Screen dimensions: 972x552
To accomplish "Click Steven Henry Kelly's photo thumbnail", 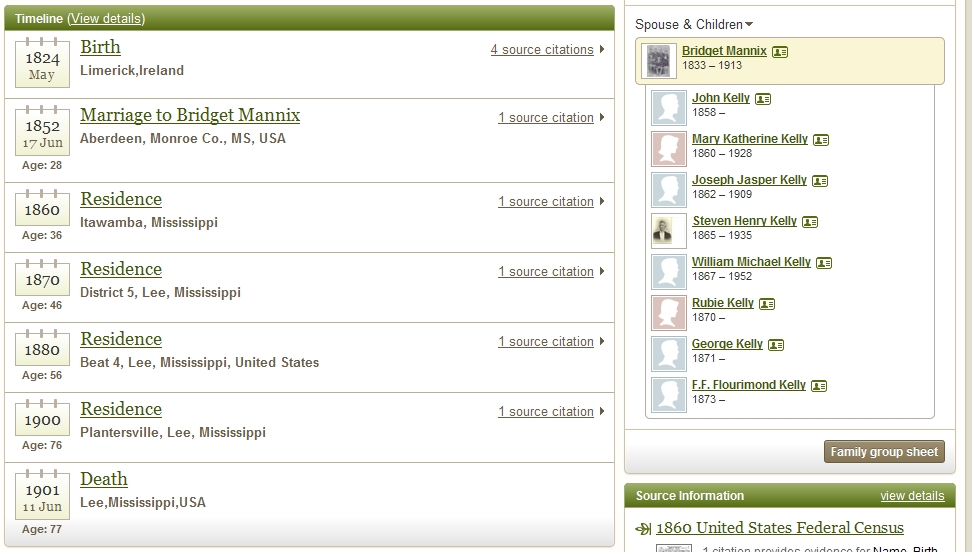I will click(669, 230).
